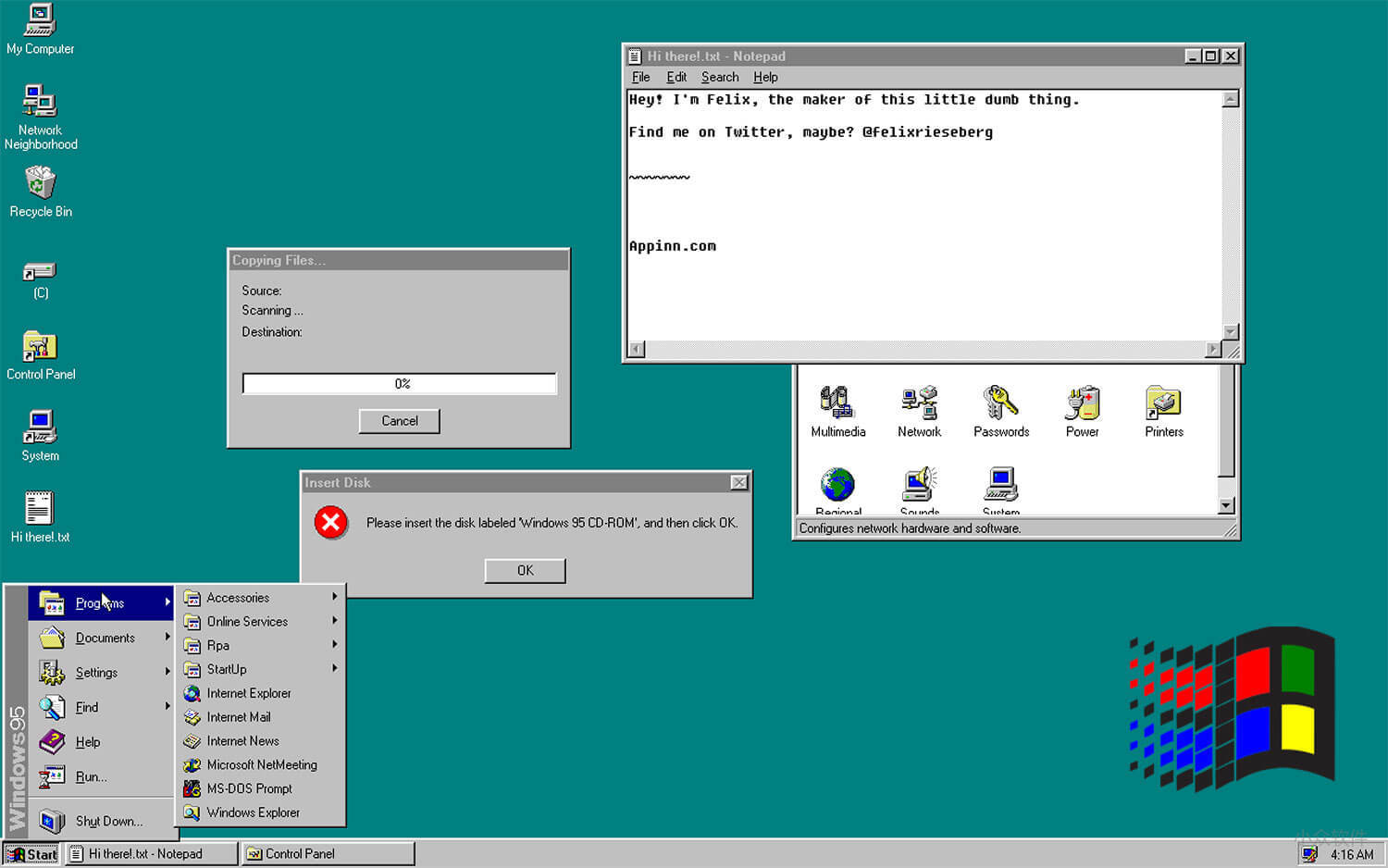Open the Recycle Bin on the desktop
Image resolution: width=1388 pixels, height=868 pixels.
pos(40,185)
